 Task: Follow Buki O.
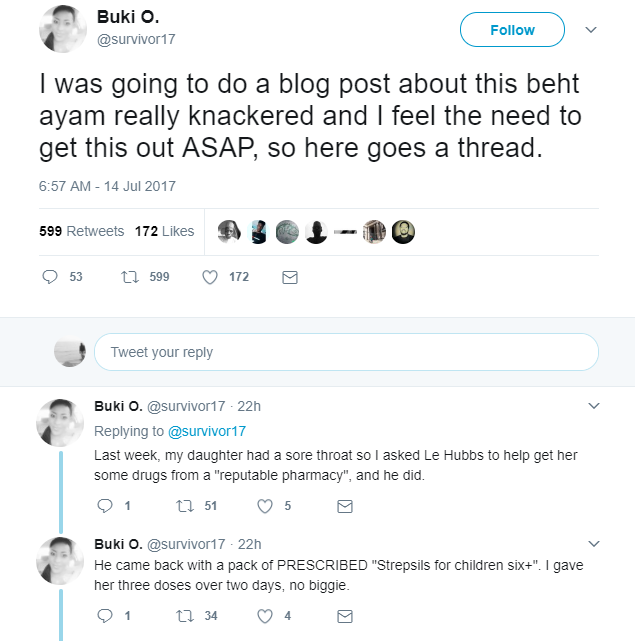pyautogui.click(x=512, y=29)
